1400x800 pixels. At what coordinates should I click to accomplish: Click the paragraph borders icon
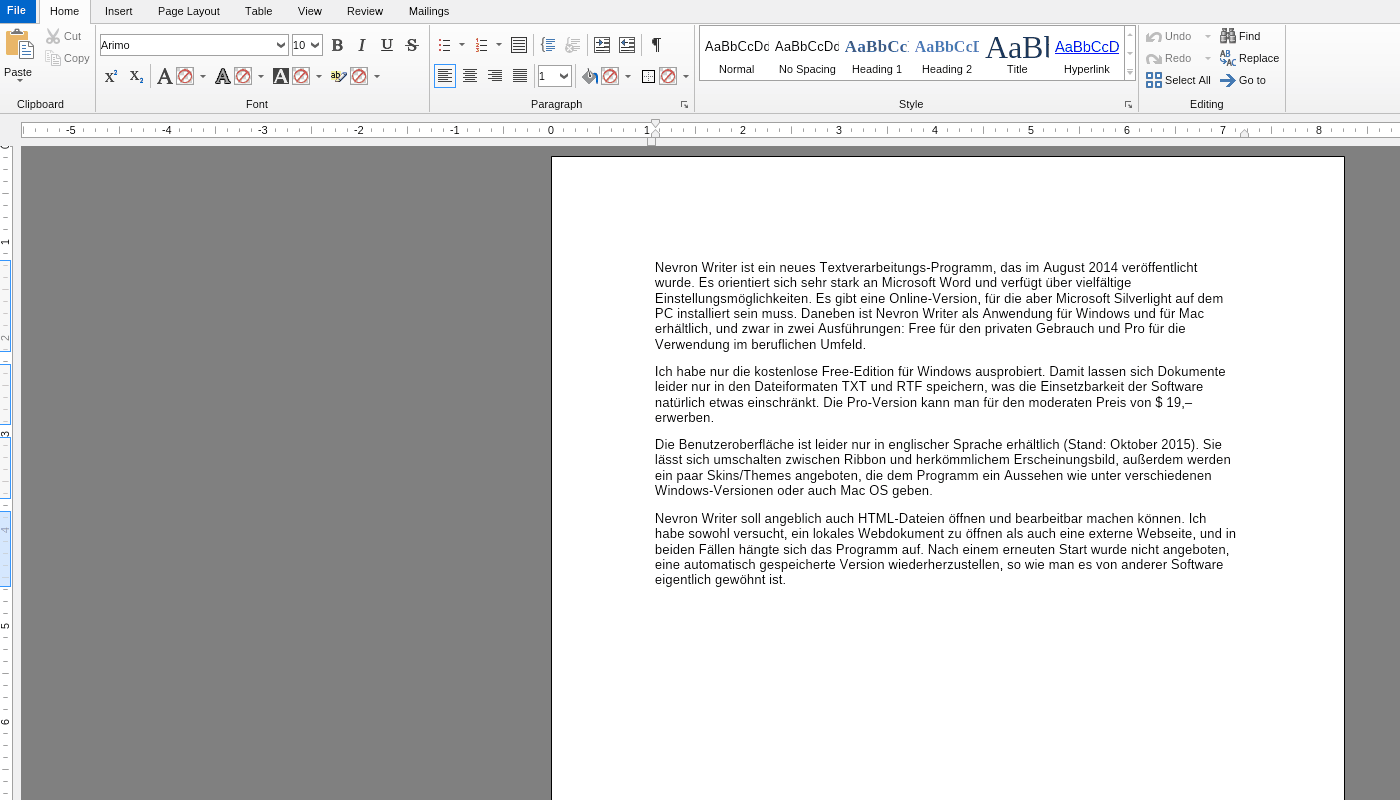point(648,76)
